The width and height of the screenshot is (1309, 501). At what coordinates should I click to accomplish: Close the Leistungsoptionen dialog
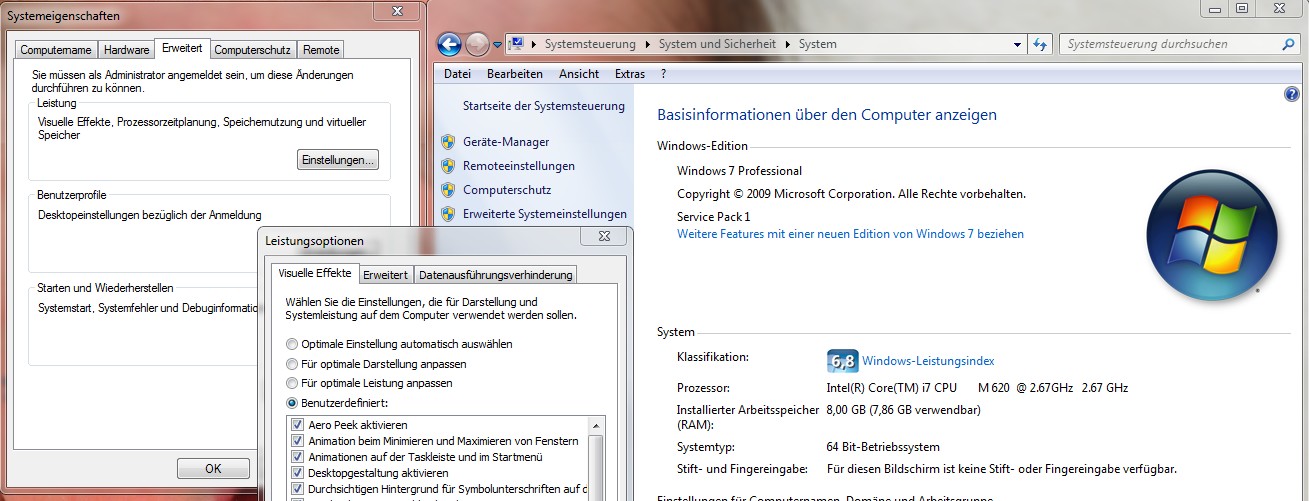pyautogui.click(x=605, y=237)
